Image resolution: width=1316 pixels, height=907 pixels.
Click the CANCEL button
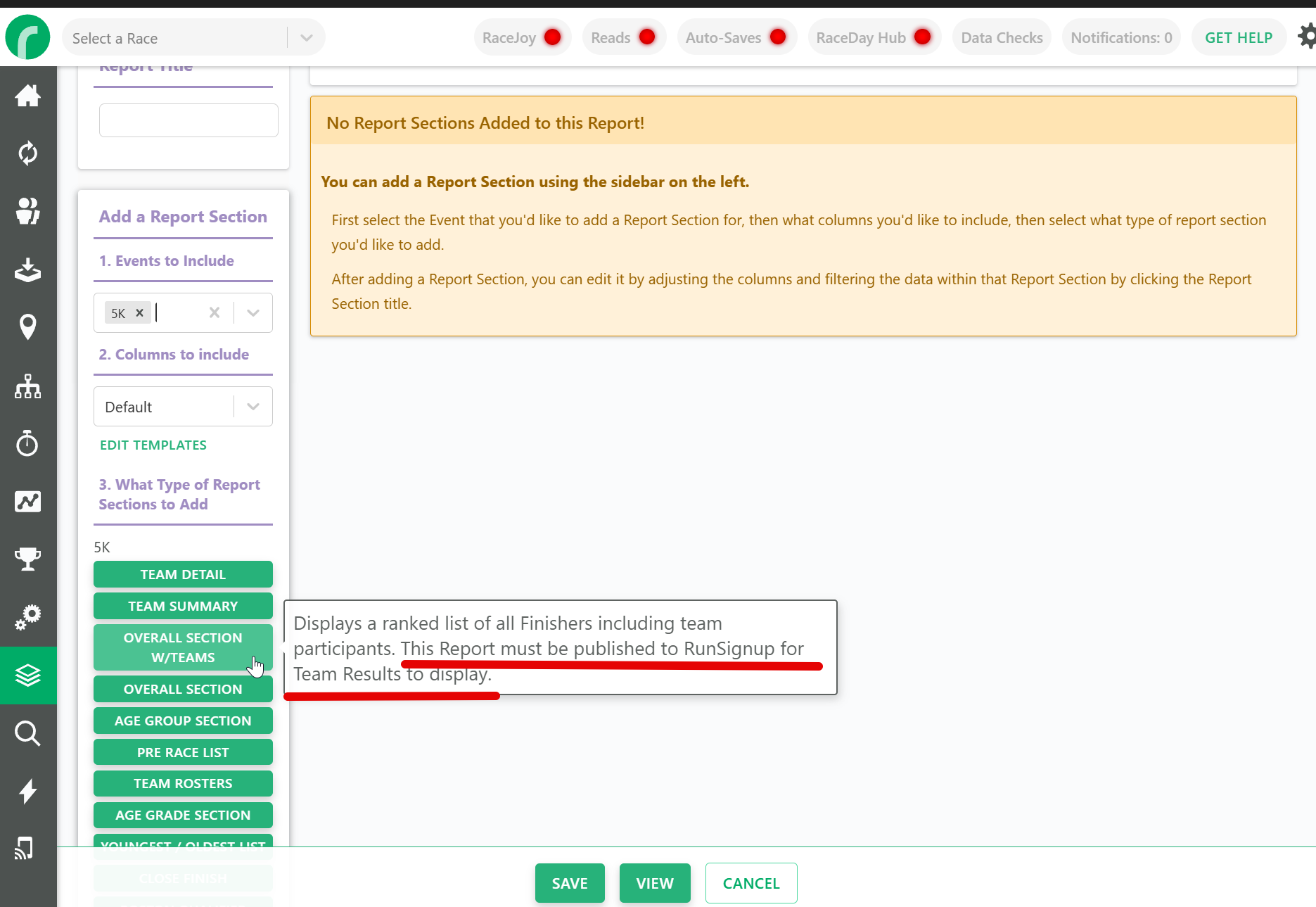pyautogui.click(x=751, y=883)
